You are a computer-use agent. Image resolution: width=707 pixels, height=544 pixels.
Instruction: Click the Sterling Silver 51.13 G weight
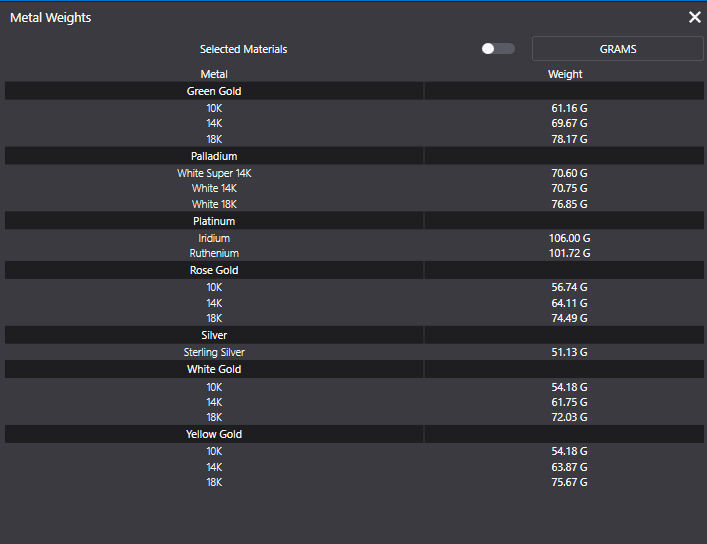coord(569,352)
